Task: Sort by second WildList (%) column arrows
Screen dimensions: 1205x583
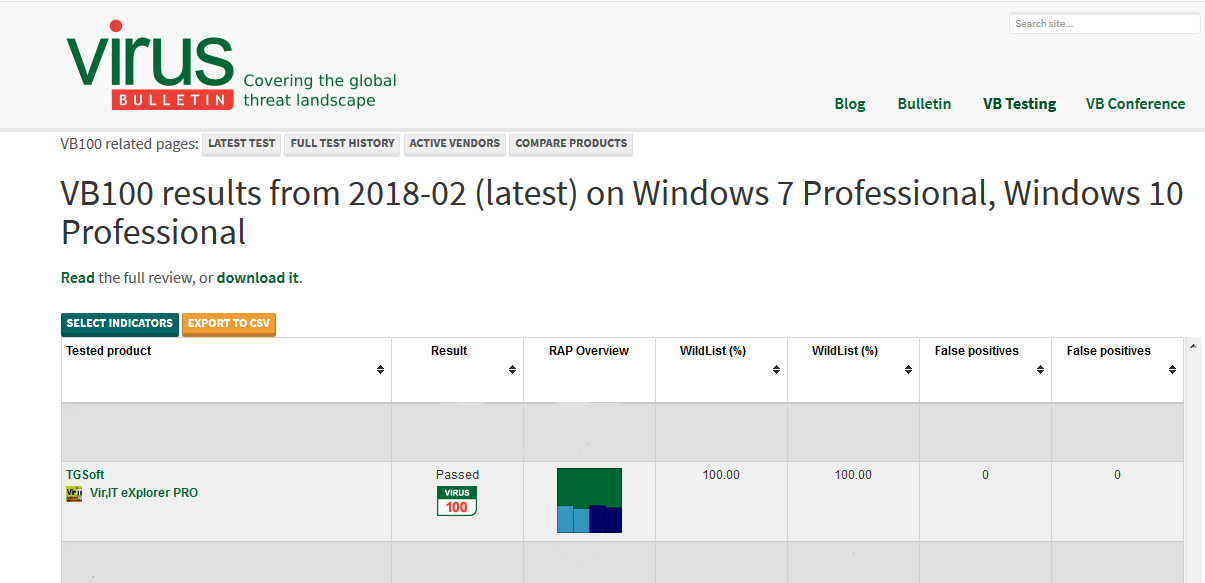Action: pyautogui.click(x=908, y=370)
